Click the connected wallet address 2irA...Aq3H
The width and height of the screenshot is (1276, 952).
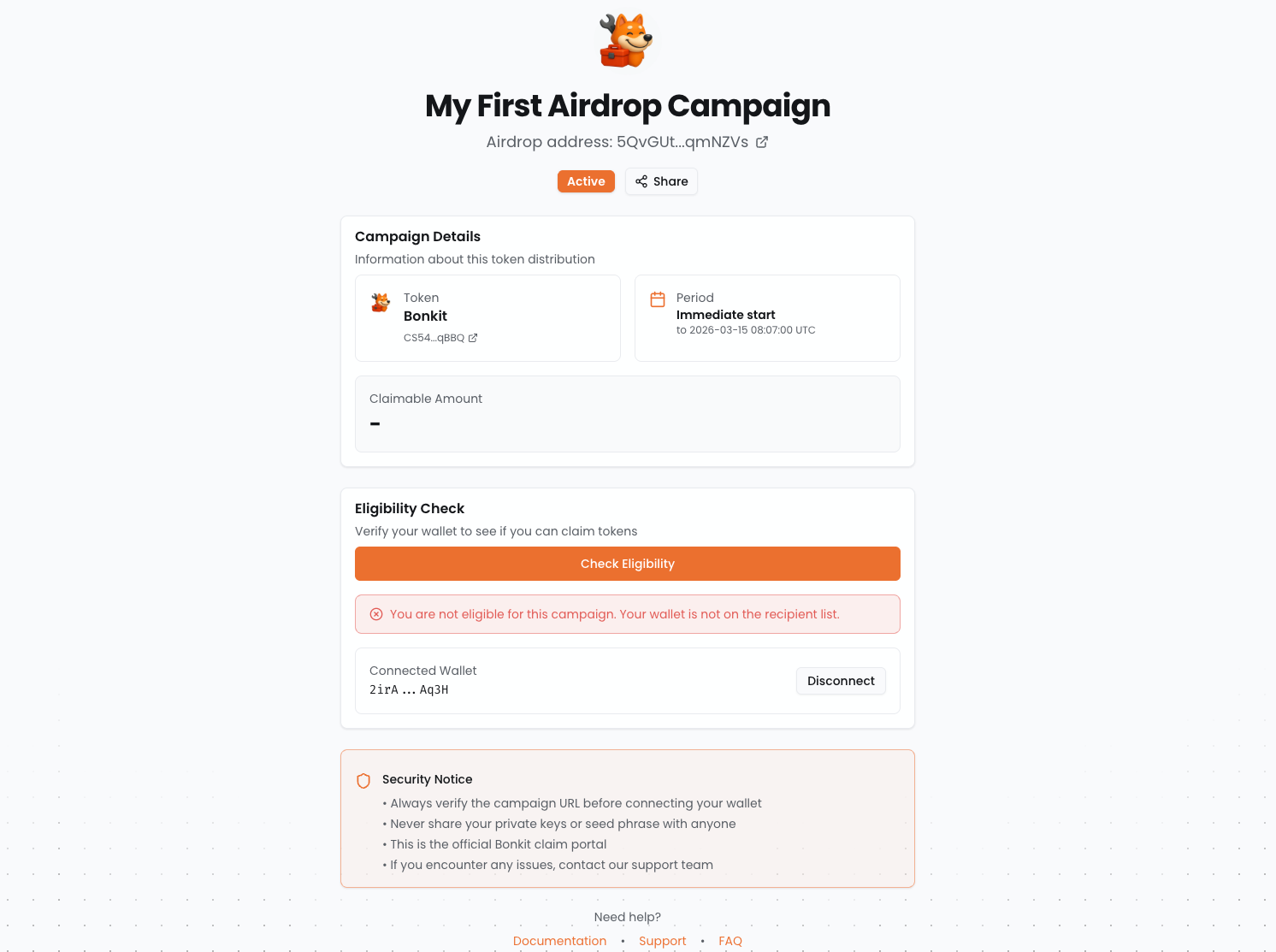point(409,689)
